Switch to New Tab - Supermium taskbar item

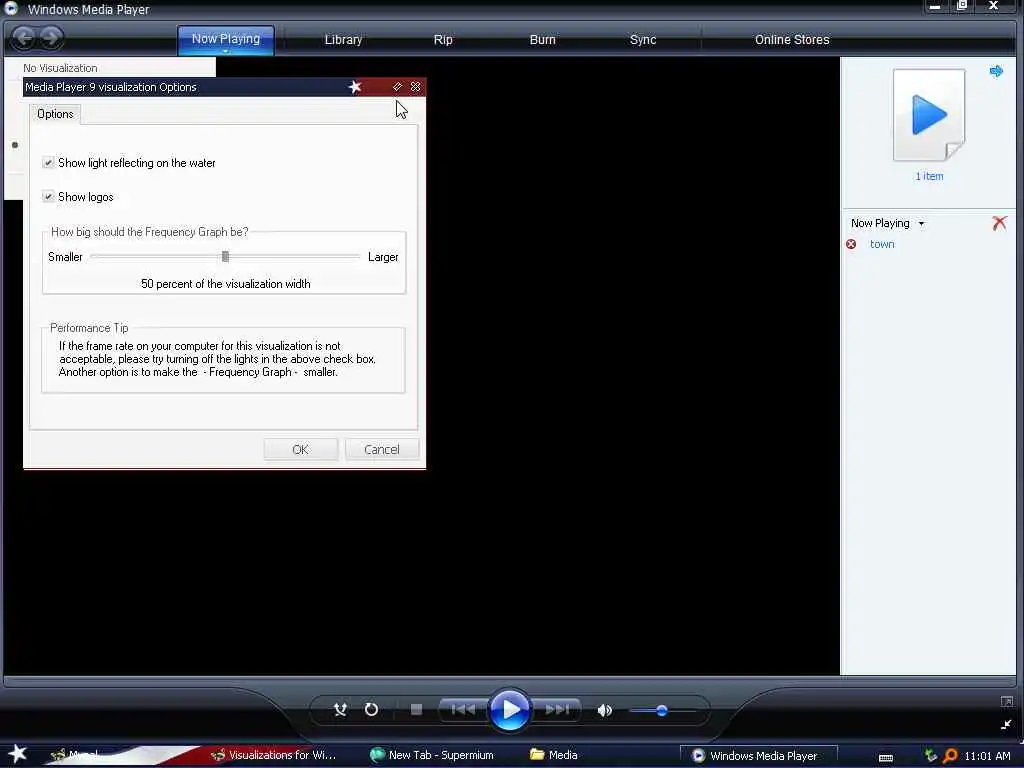coord(432,755)
